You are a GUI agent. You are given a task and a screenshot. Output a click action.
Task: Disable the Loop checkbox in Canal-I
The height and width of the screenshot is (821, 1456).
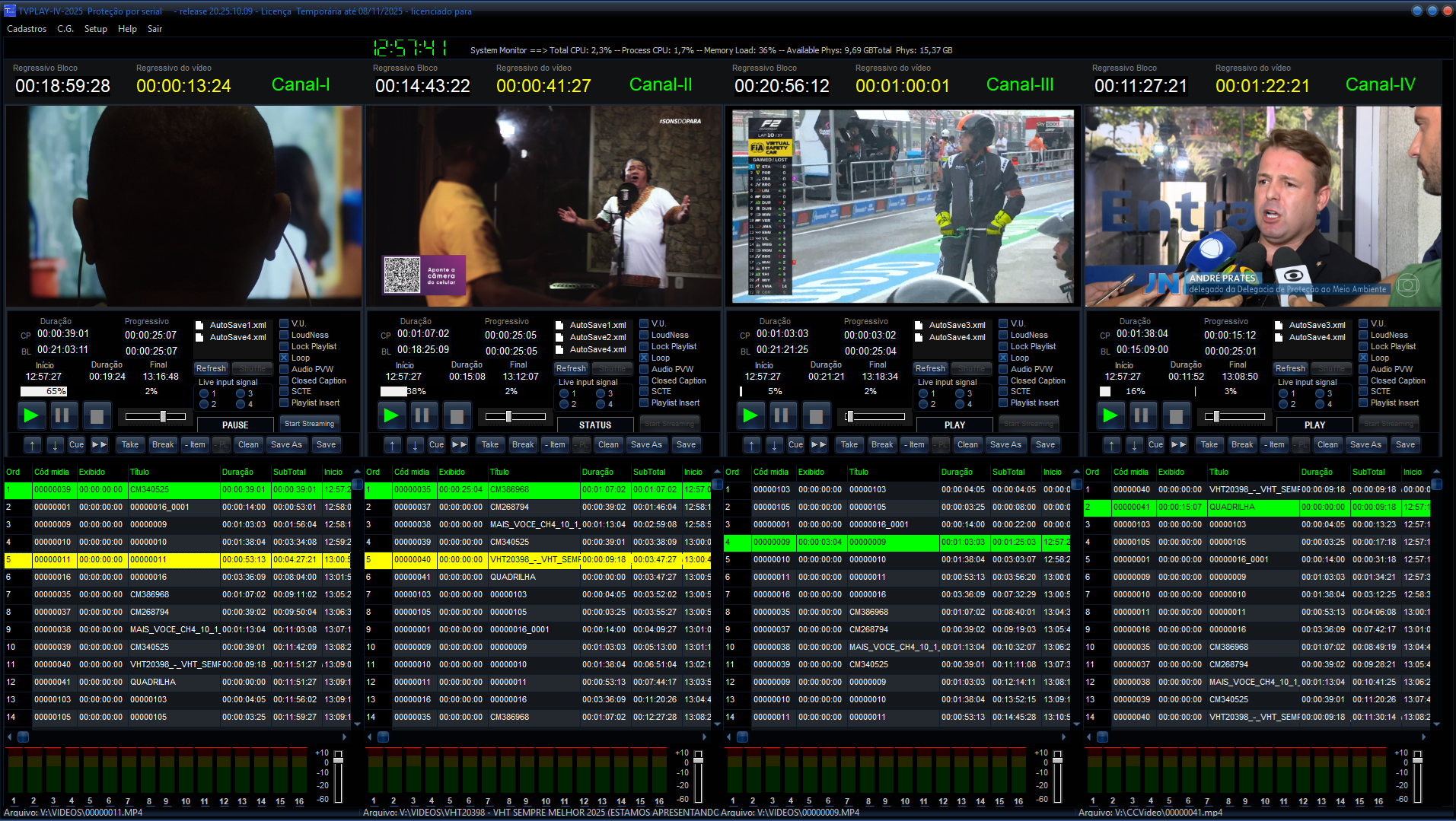284,358
